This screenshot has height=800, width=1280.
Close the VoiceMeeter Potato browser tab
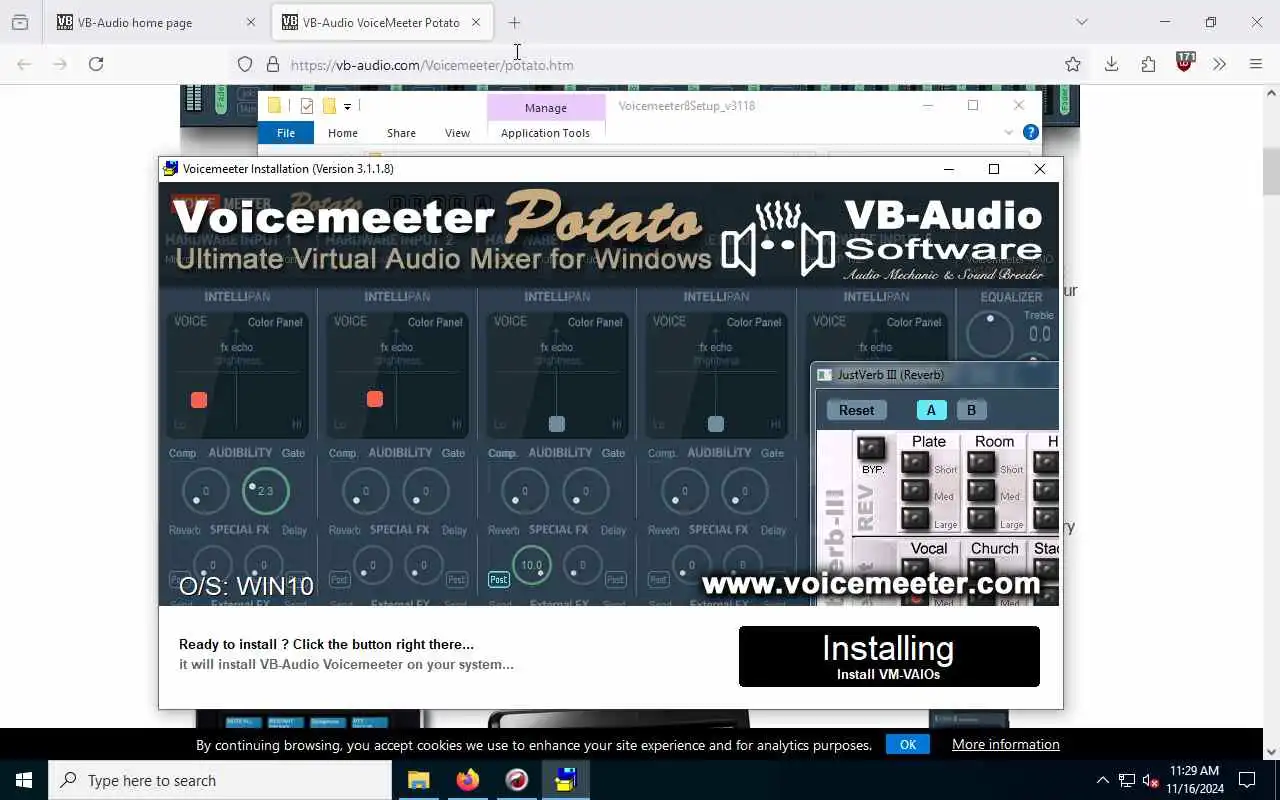(x=476, y=22)
